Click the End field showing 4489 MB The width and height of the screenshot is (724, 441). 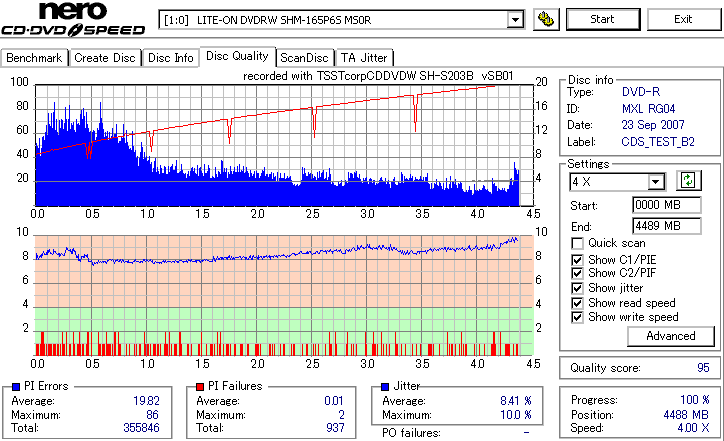[667, 226]
